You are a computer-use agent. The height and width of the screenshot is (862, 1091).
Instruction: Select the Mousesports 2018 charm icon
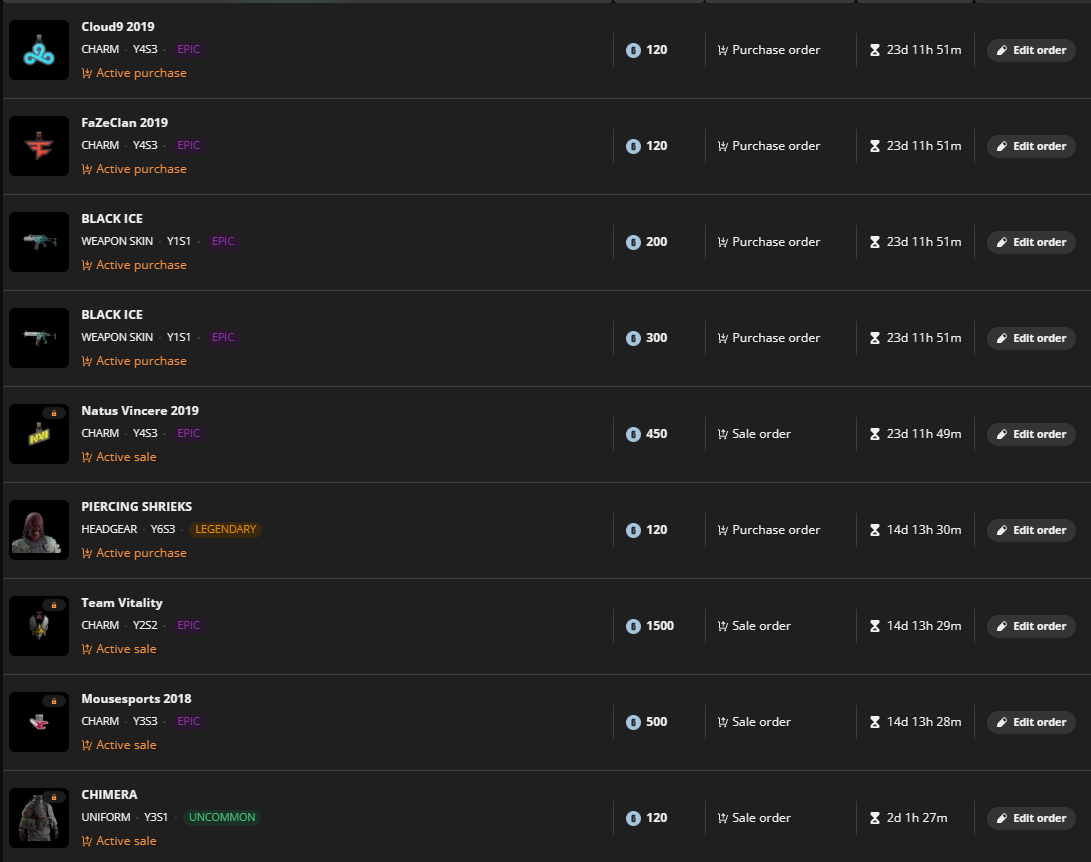39,722
